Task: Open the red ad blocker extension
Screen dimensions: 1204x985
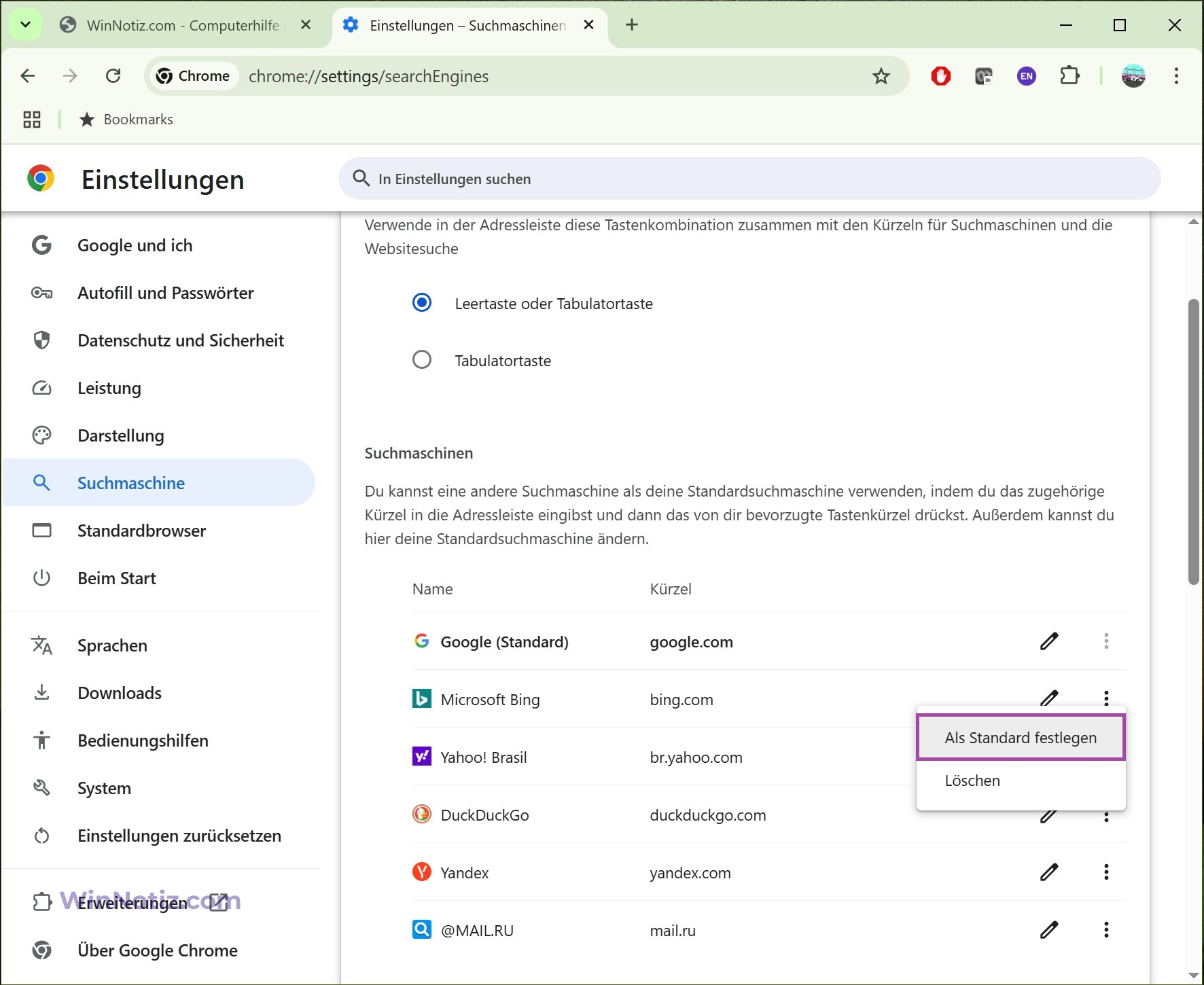Action: 940,76
